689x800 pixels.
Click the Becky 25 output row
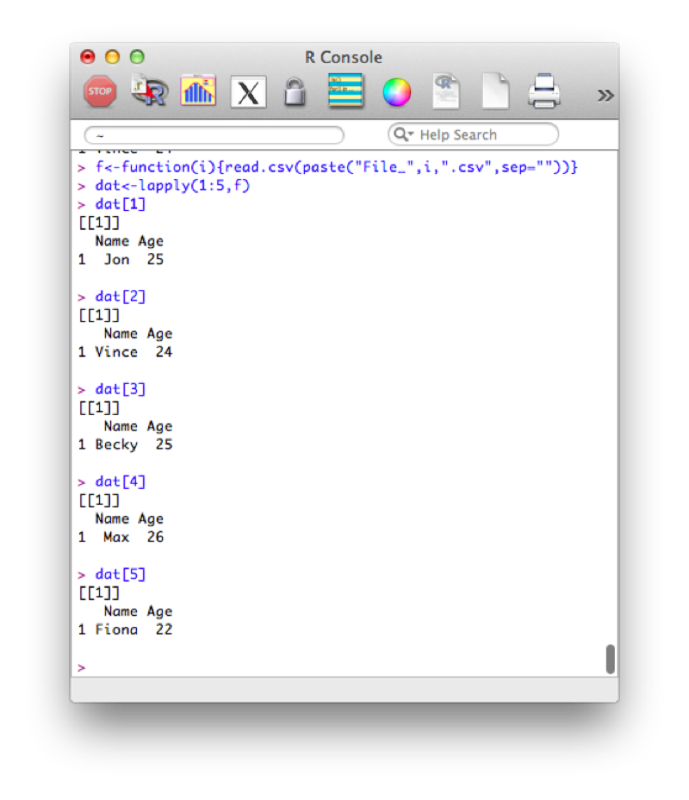125,444
